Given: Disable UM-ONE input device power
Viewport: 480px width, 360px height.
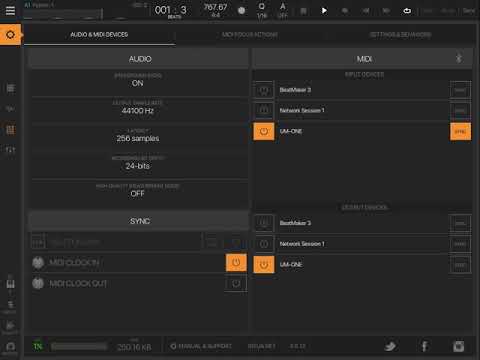Looking at the screenshot, I should coord(264,131).
